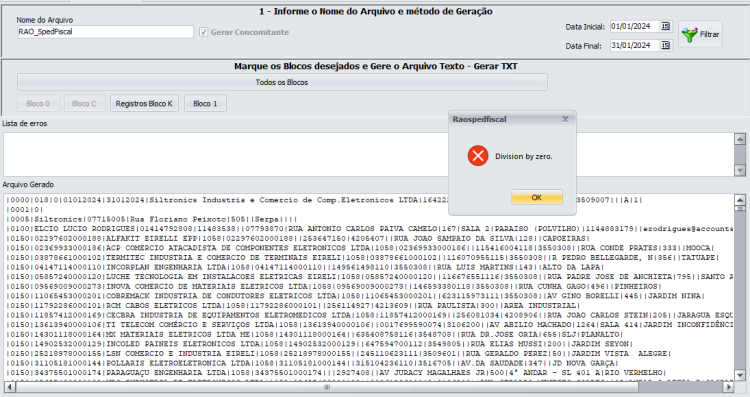Click the red error icon in dialog

(x=478, y=156)
